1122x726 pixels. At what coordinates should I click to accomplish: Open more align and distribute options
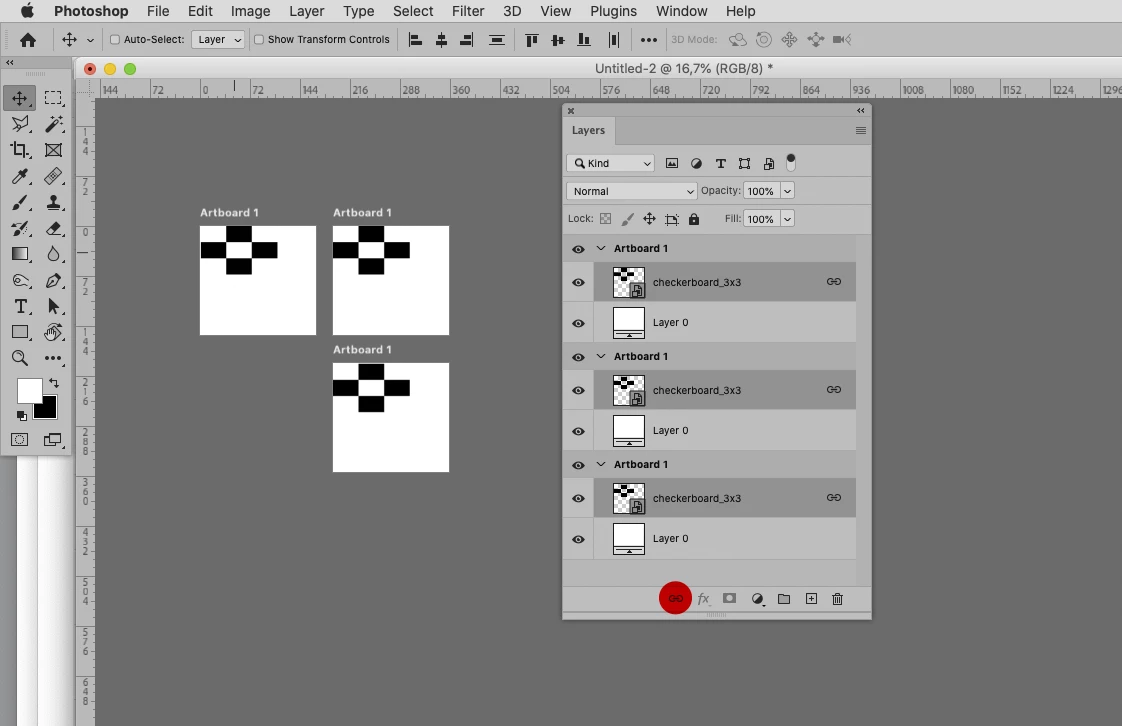648,40
